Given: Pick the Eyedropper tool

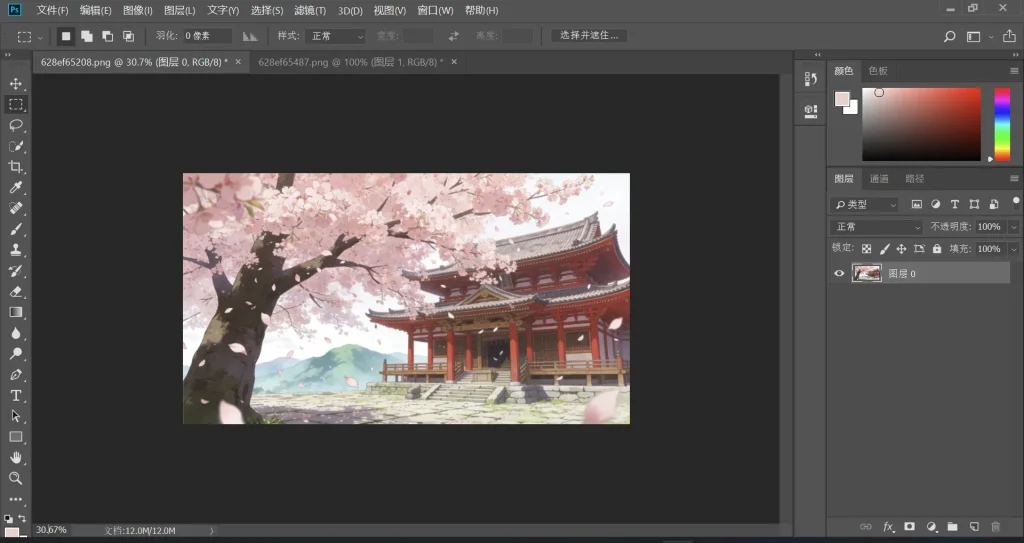Looking at the screenshot, I should tap(16, 188).
